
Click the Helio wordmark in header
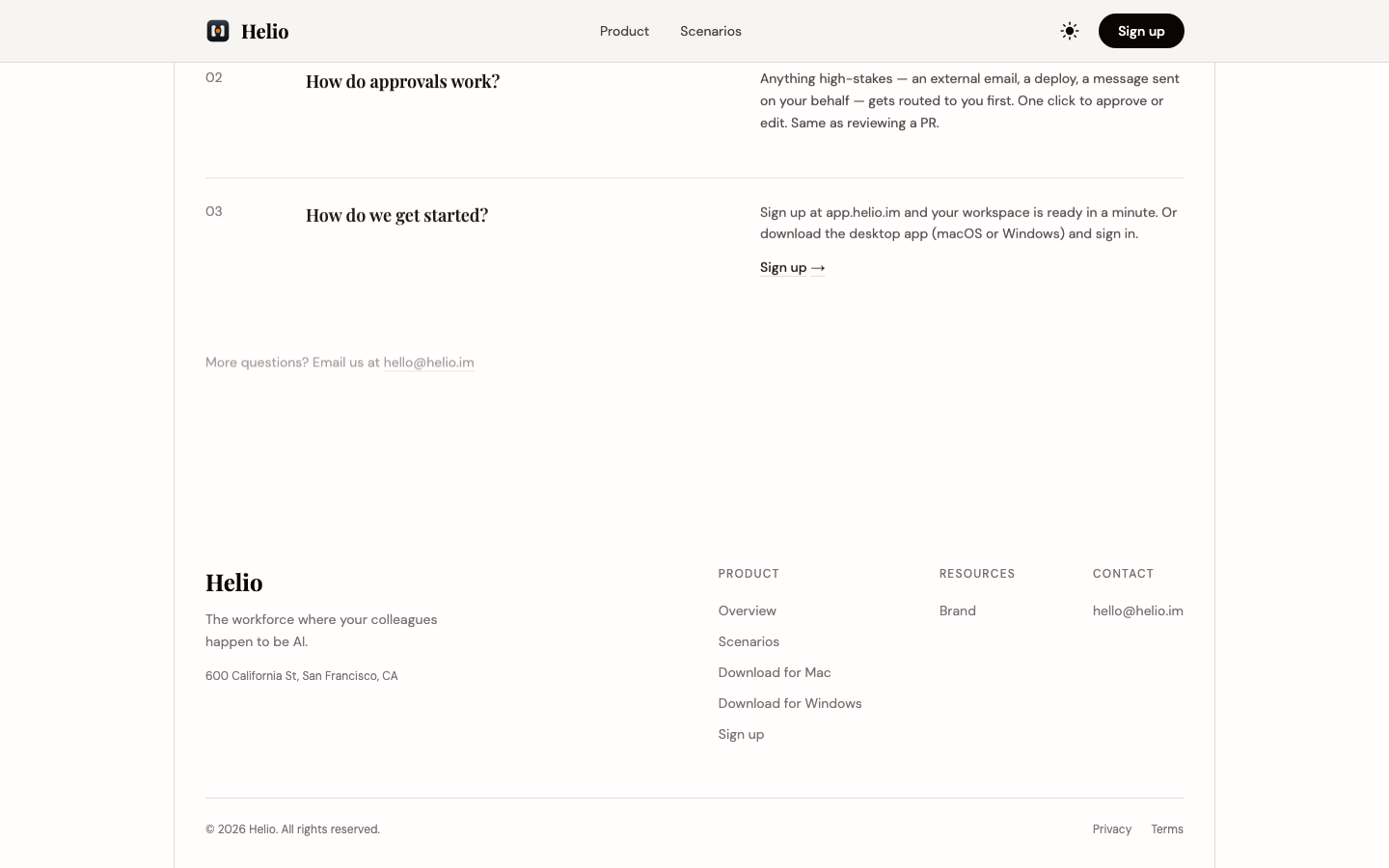click(x=265, y=31)
